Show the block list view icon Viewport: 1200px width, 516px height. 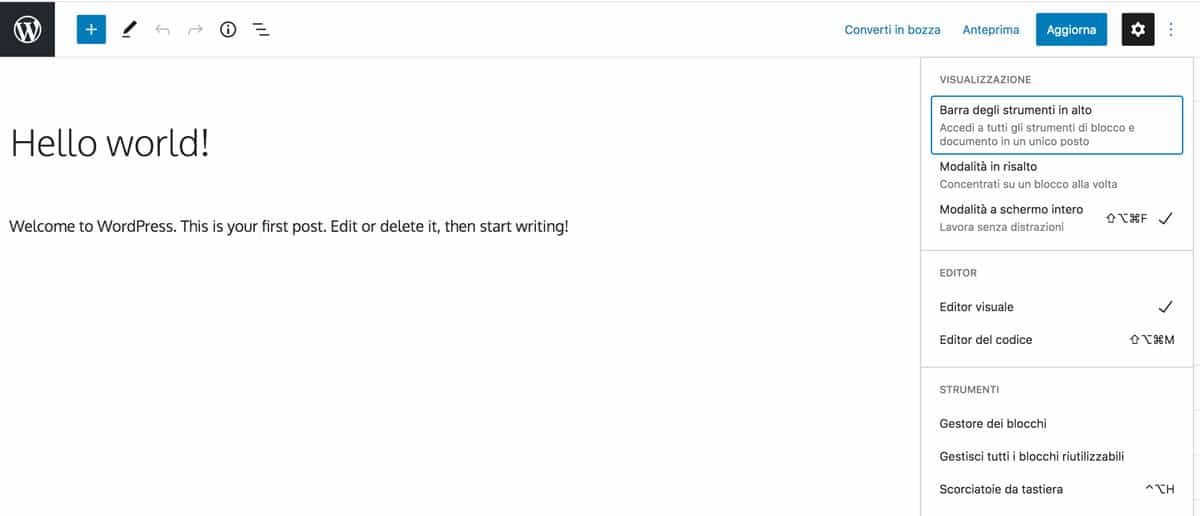[x=261, y=30]
